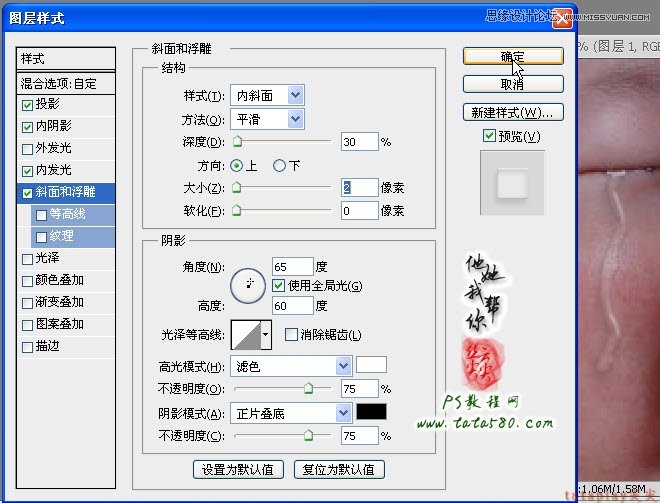This screenshot has width=660, height=503.
Task: Select the 渐变叠加 style row label
Action: click(59, 302)
